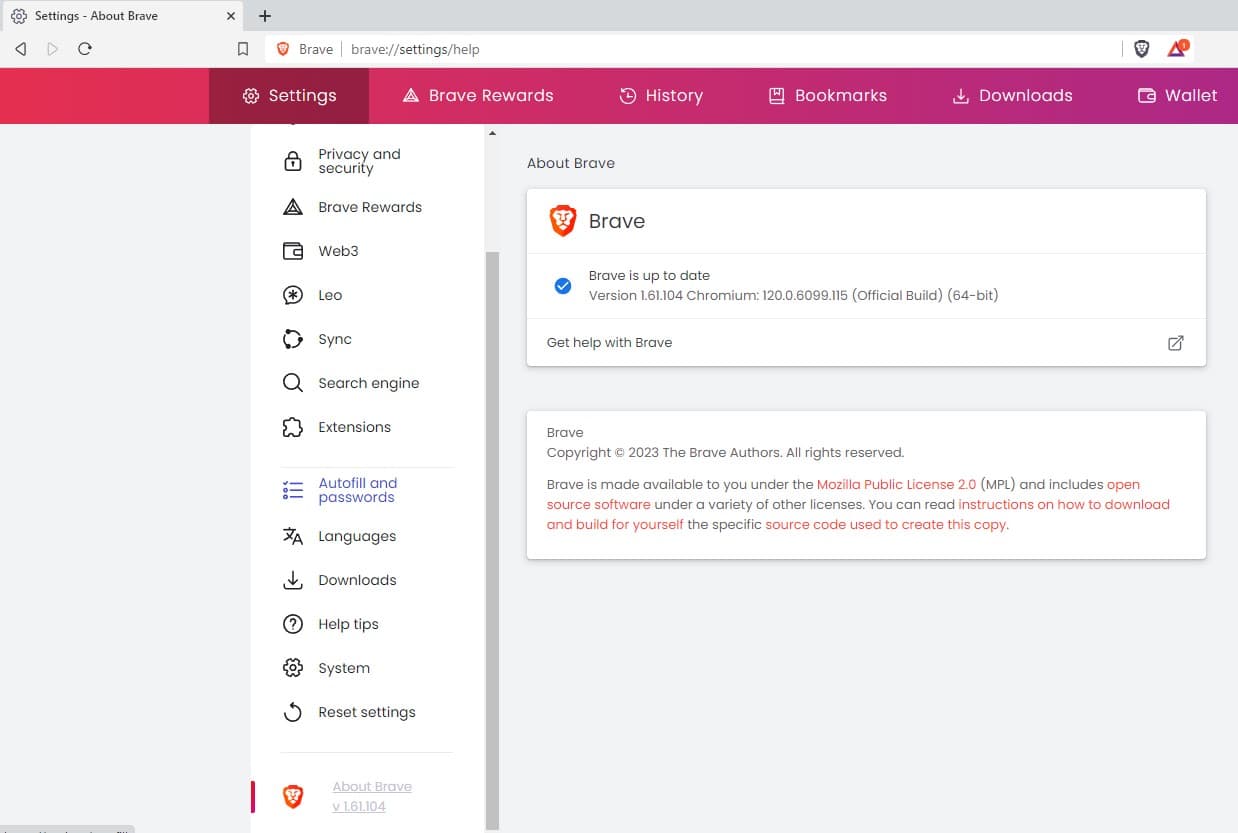Click the external link icon for help
1238x833 pixels.
pyautogui.click(x=1176, y=343)
